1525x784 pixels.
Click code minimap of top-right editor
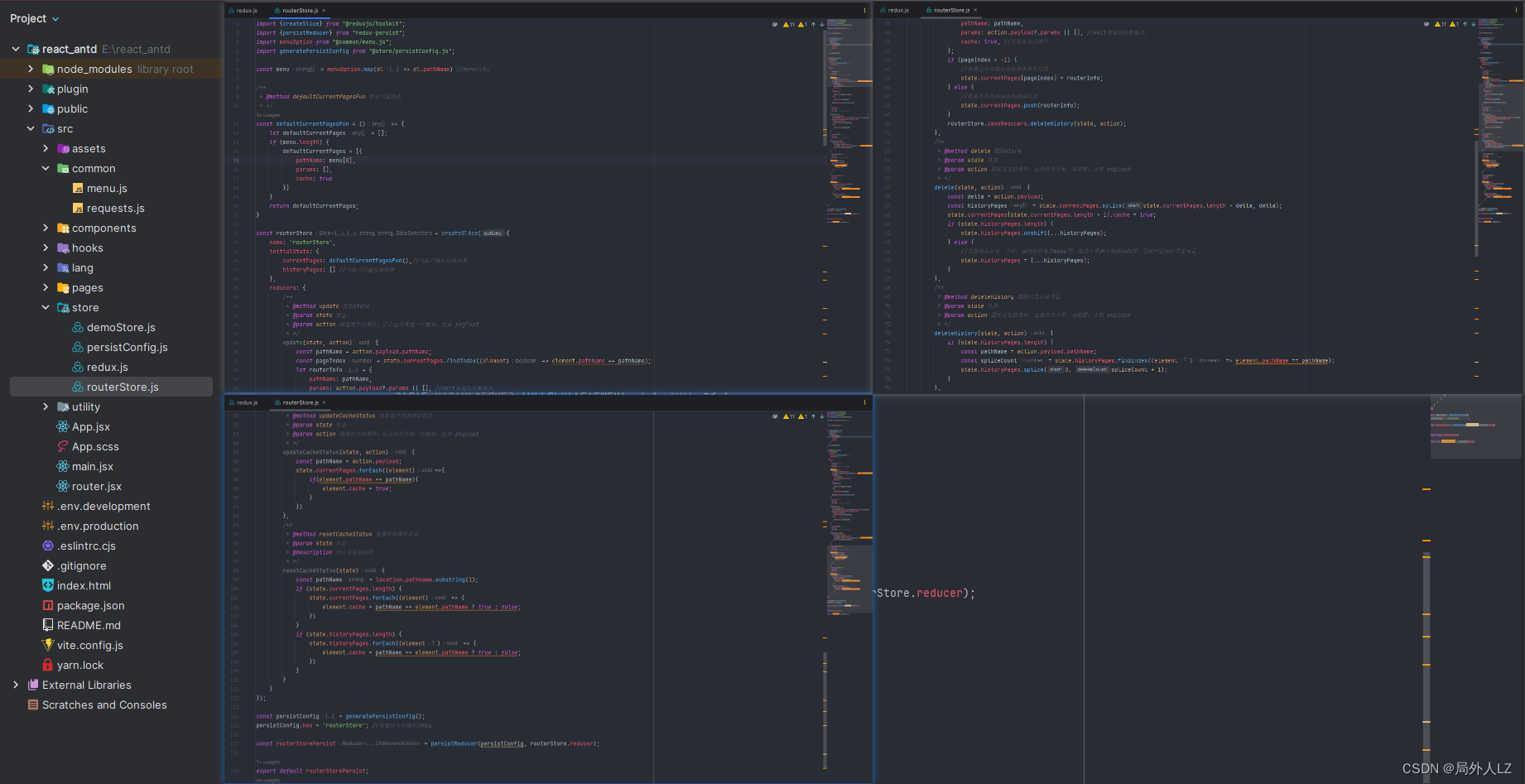[1500, 121]
